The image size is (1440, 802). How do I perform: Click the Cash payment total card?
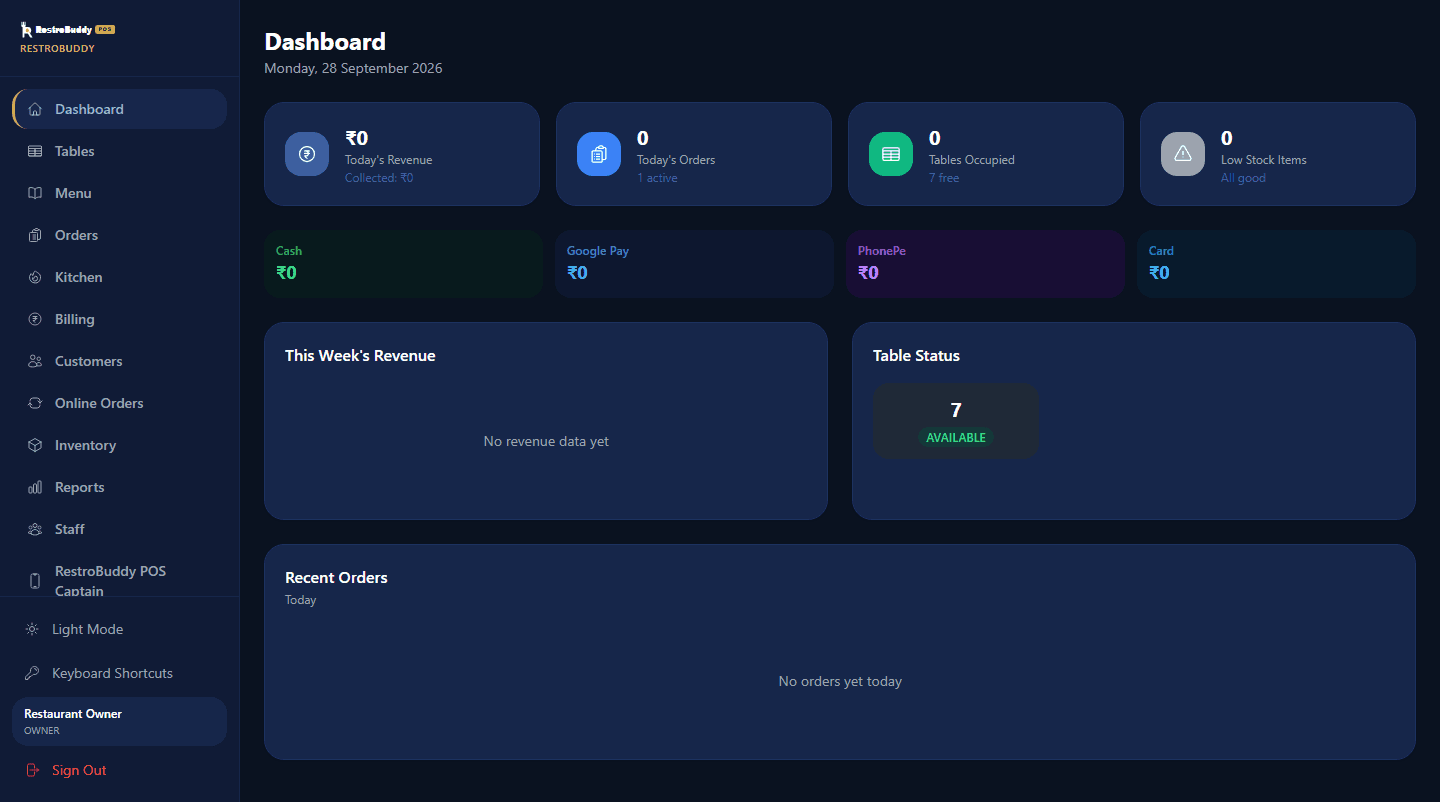pyautogui.click(x=402, y=264)
